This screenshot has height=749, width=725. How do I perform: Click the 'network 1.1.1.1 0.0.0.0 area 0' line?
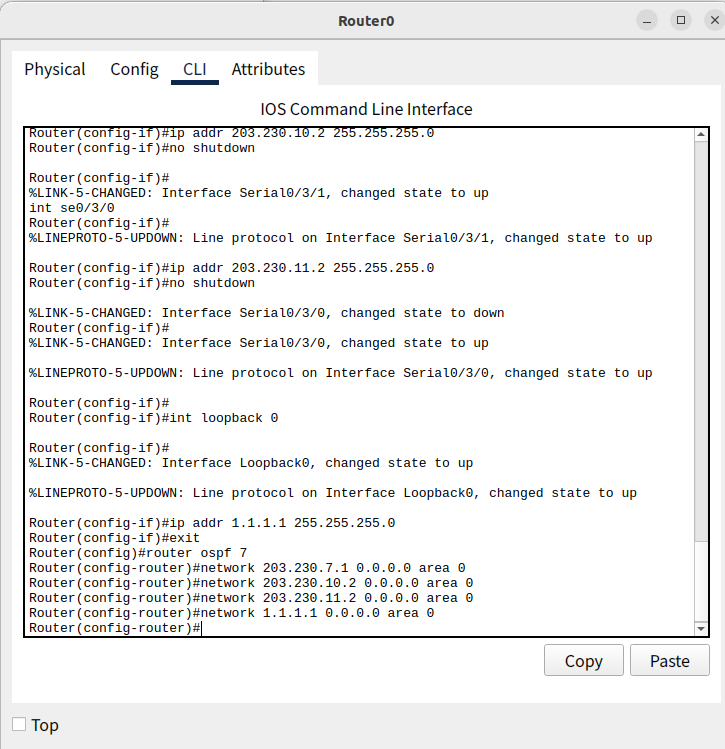tap(232, 613)
